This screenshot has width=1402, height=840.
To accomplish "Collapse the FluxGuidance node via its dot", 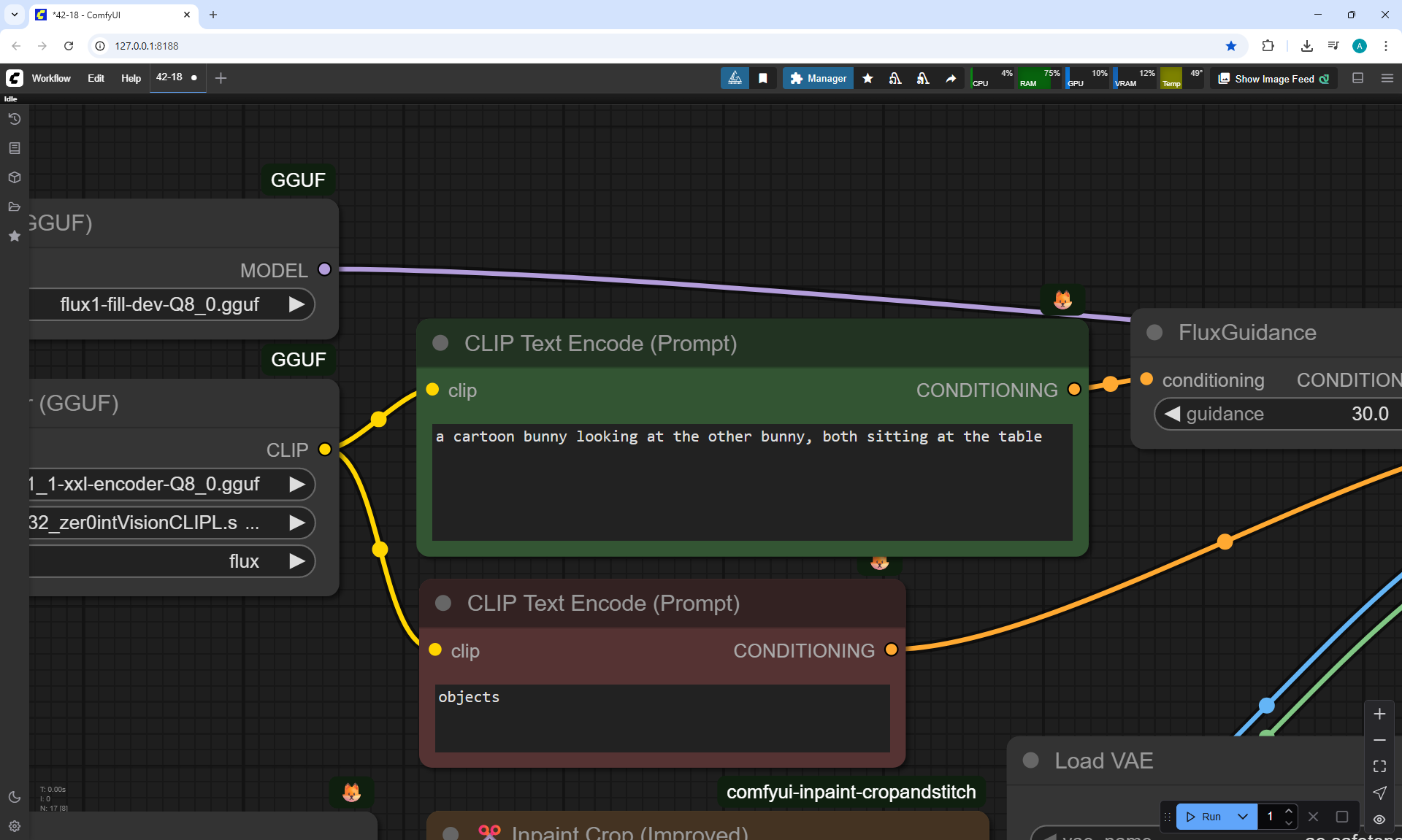I will pos(1154,333).
